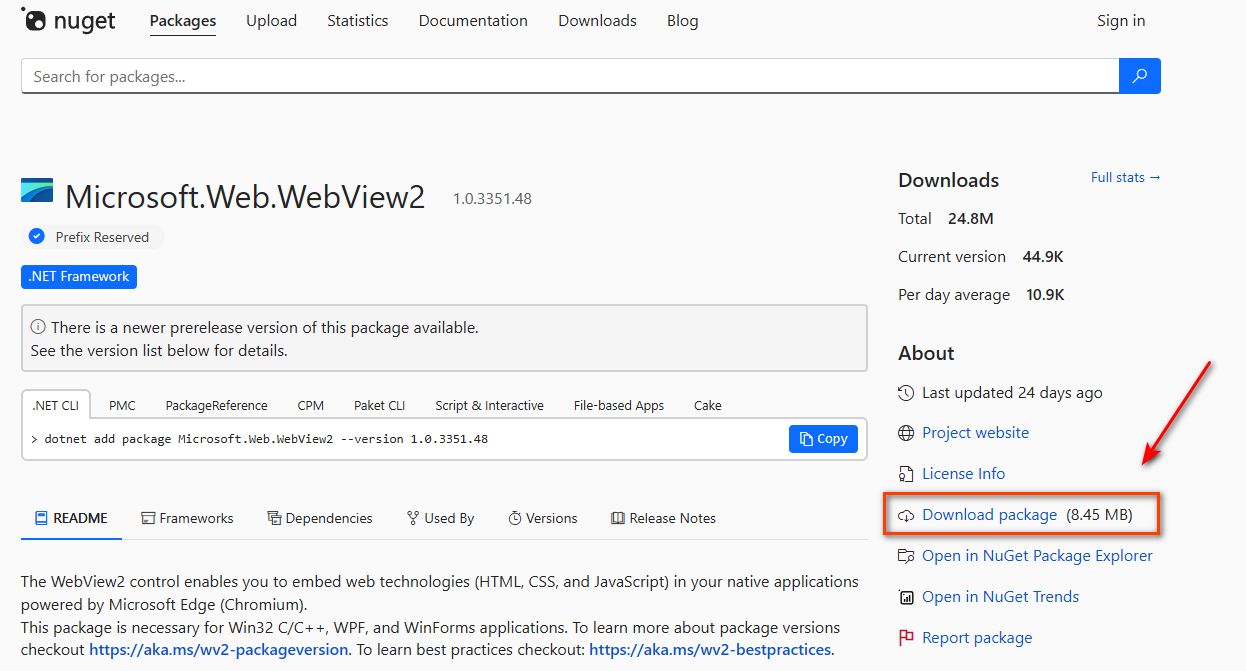Open the aka.ms/wv2-packageversion link
1246x671 pixels.
[219, 650]
